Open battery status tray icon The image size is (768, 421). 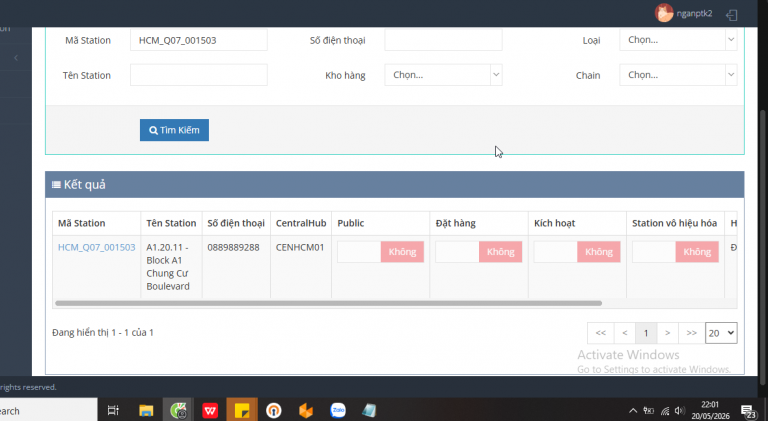coord(648,411)
